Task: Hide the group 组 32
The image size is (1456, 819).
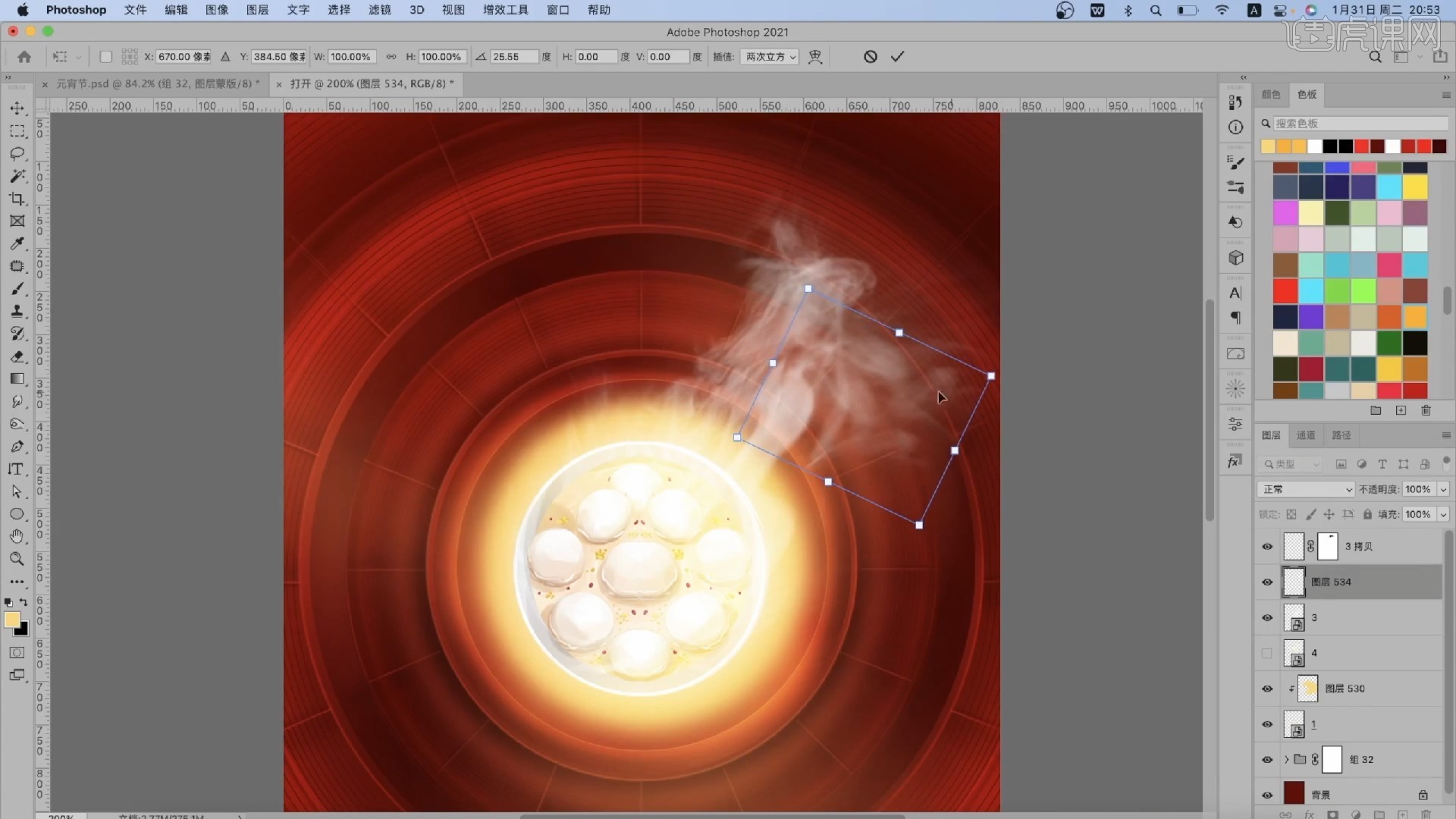Action: pos(1267,759)
